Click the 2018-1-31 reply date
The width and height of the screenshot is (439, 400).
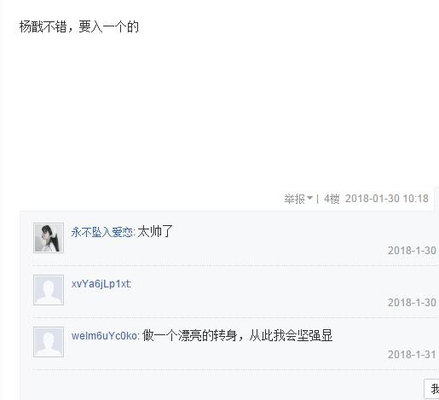[412, 354]
